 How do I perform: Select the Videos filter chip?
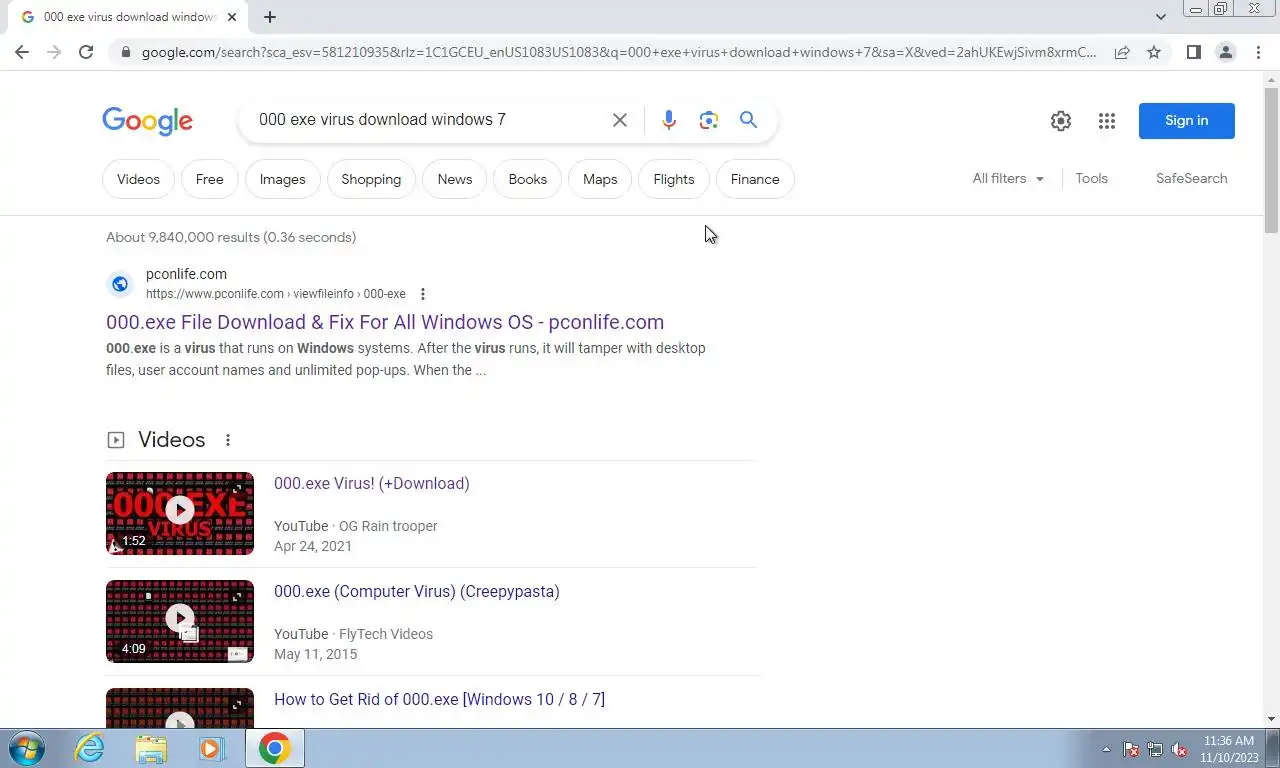pos(138,179)
